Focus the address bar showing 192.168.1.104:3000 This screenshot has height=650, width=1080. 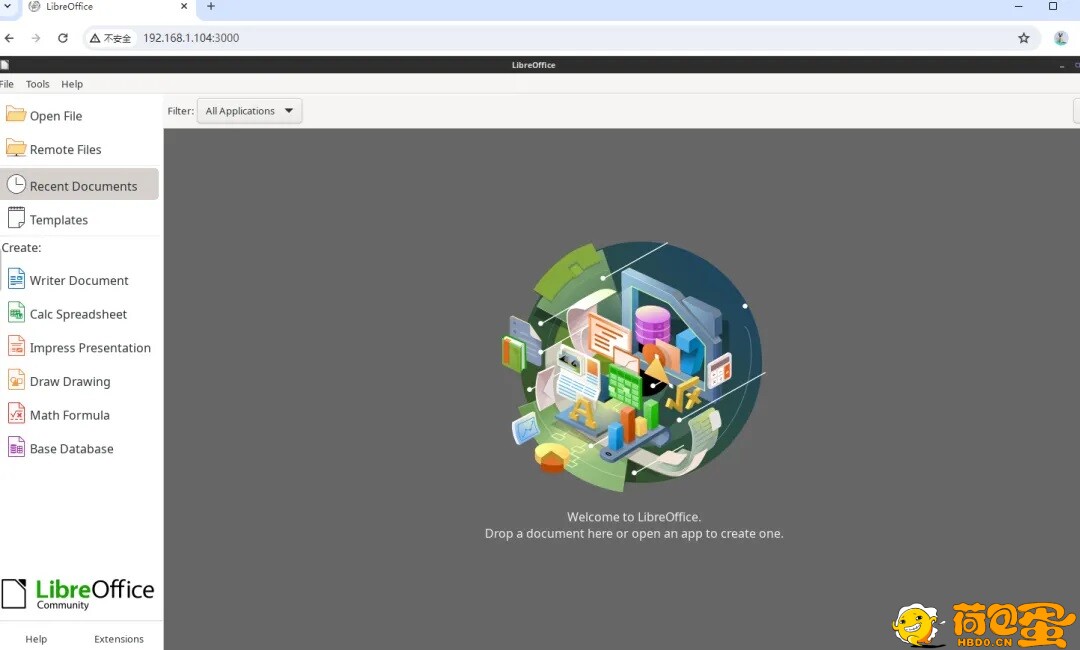coord(561,38)
